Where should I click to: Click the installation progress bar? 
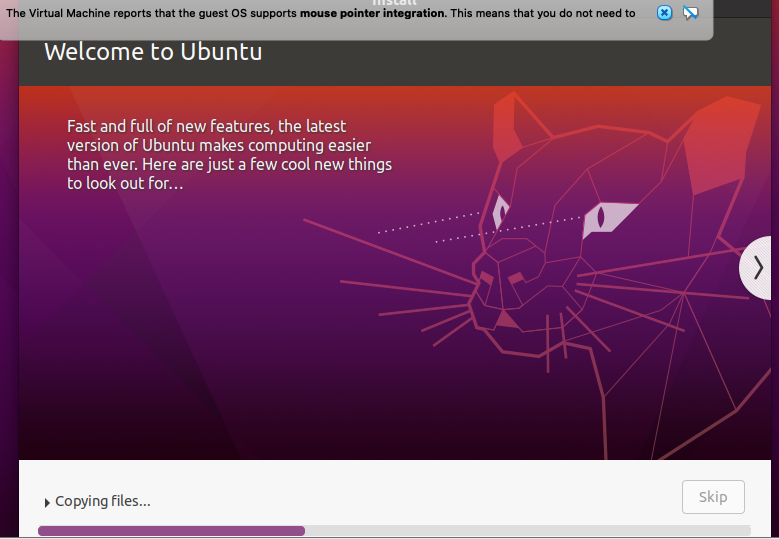pos(394,531)
